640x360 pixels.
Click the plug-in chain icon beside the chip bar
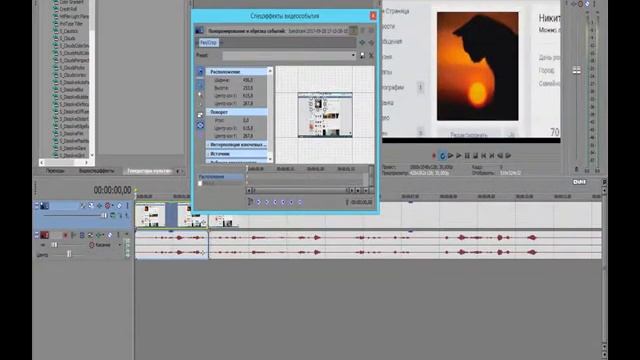(x=362, y=42)
